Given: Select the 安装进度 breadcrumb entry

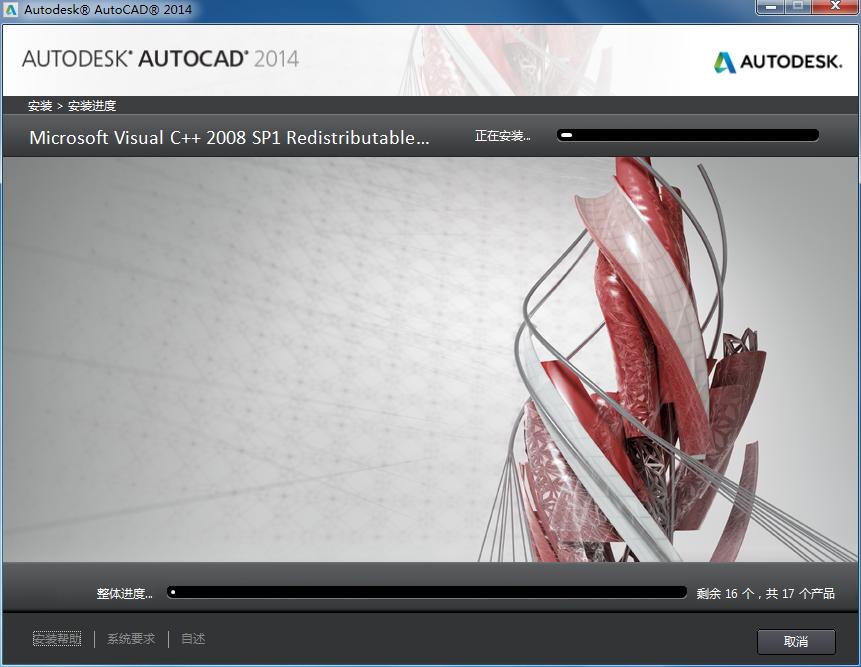Looking at the screenshot, I should click(93, 105).
